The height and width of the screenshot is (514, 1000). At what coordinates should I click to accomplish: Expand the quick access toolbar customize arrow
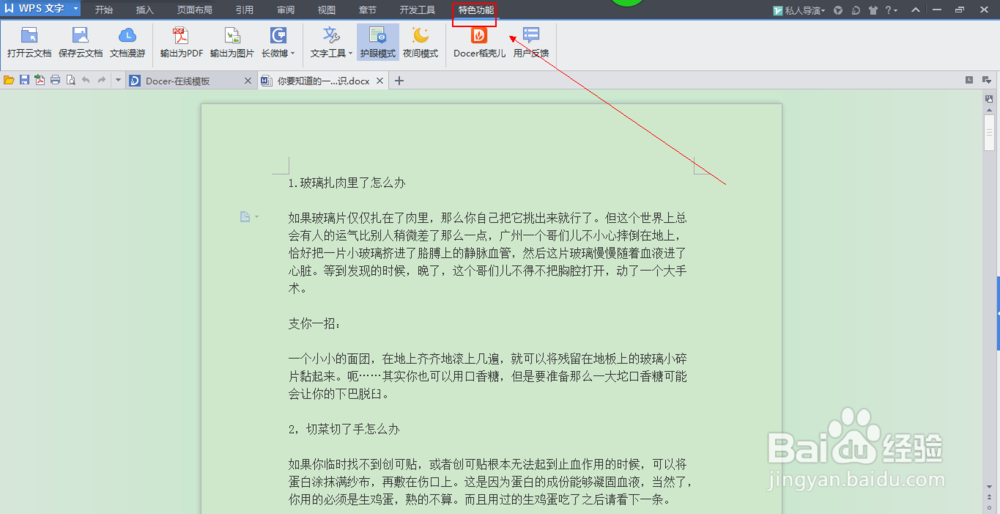coord(118,80)
